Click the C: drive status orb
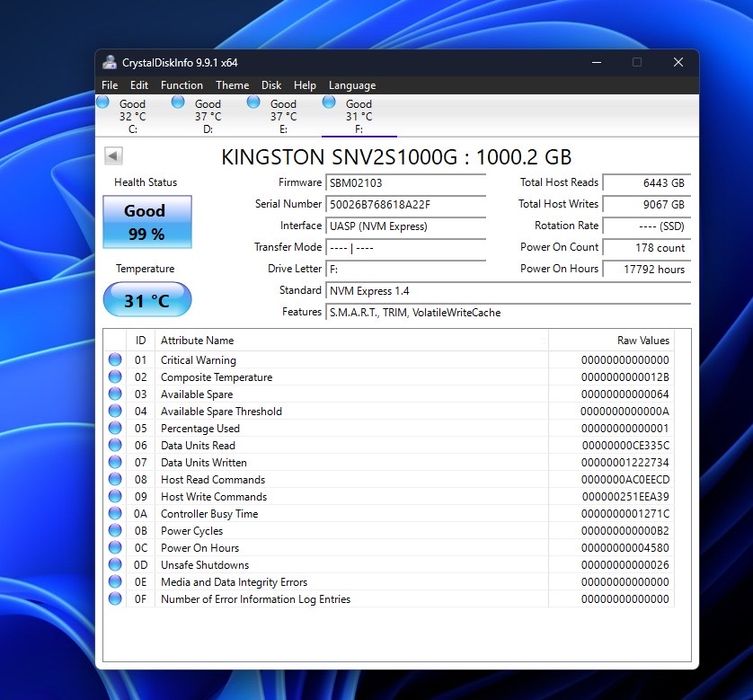 pyautogui.click(x=102, y=102)
